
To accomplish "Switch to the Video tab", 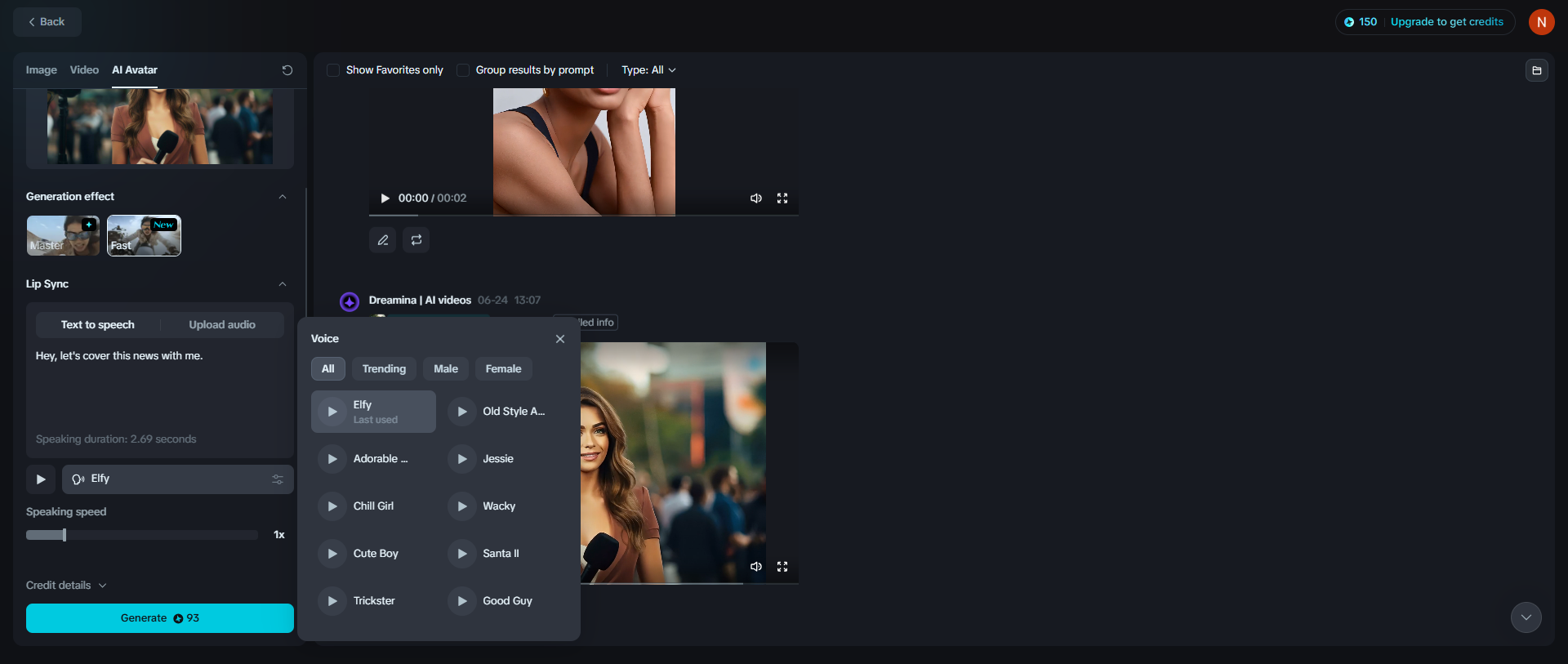I will click(x=84, y=70).
